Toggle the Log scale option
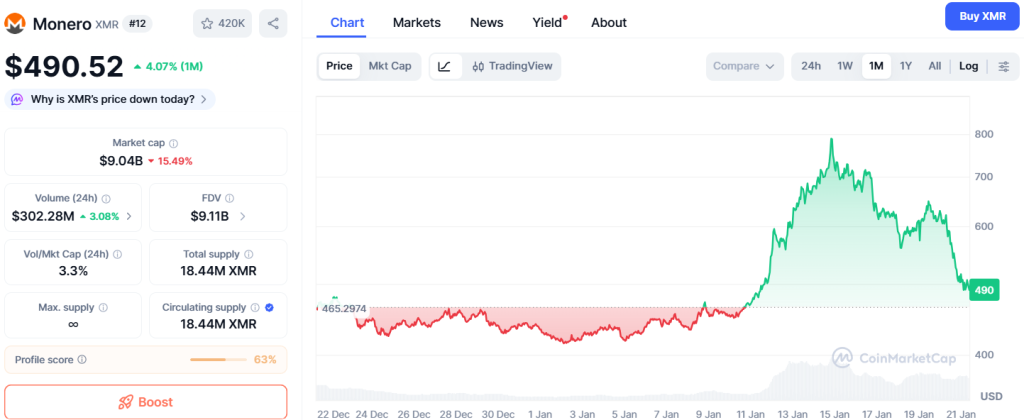Screen dimensions: 1024x420 [968, 66]
